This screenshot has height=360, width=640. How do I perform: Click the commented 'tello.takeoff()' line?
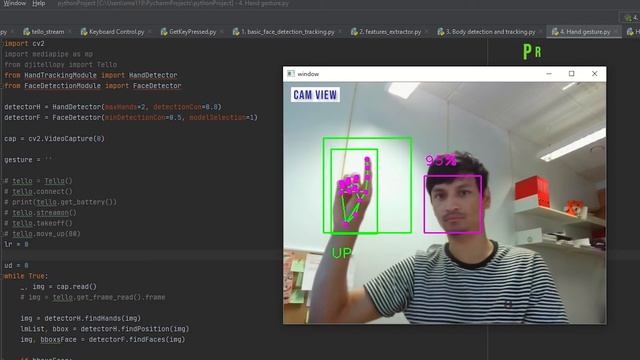pyautogui.click(x=38, y=223)
